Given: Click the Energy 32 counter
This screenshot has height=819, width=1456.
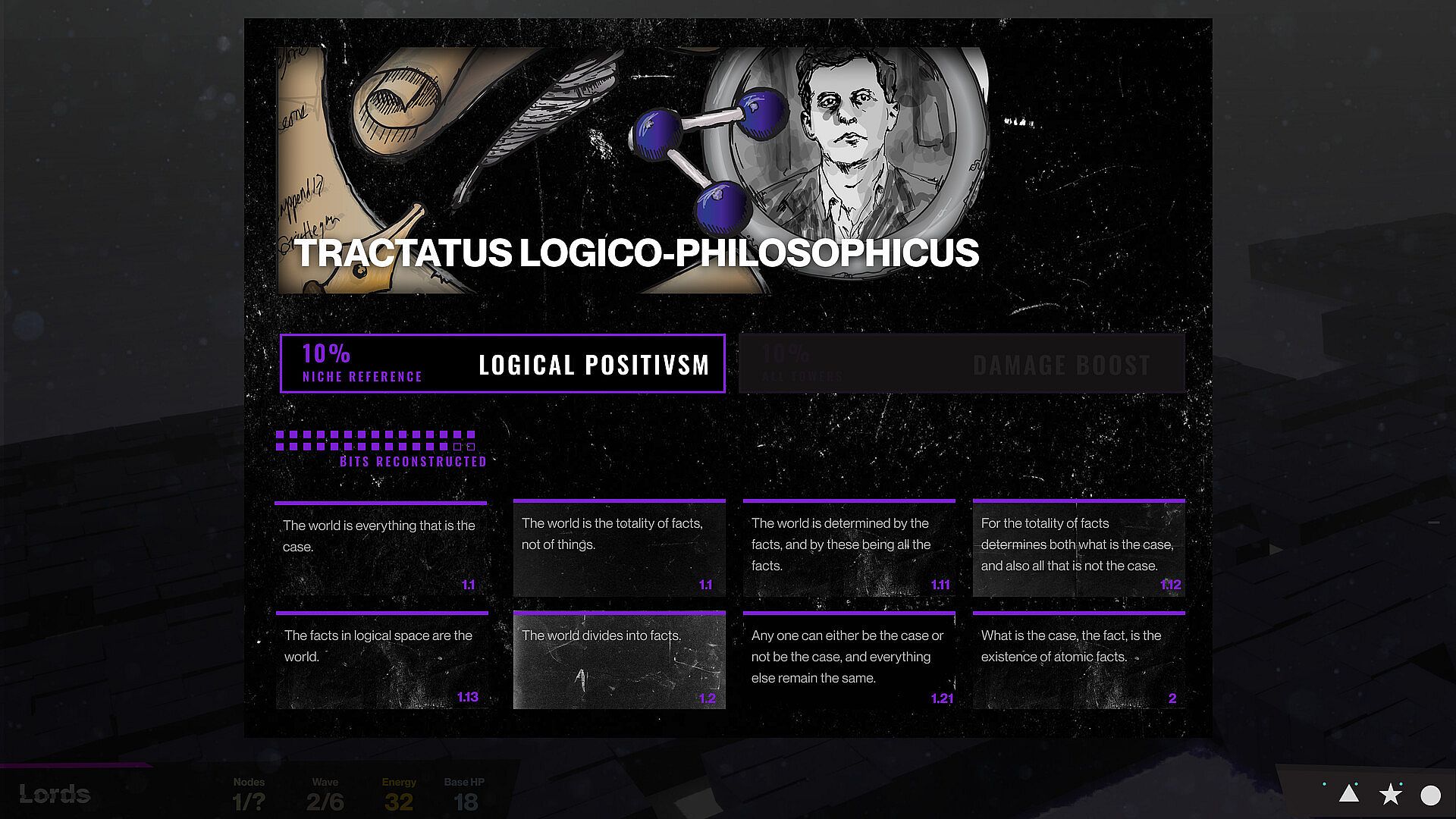Looking at the screenshot, I should click(399, 795).
